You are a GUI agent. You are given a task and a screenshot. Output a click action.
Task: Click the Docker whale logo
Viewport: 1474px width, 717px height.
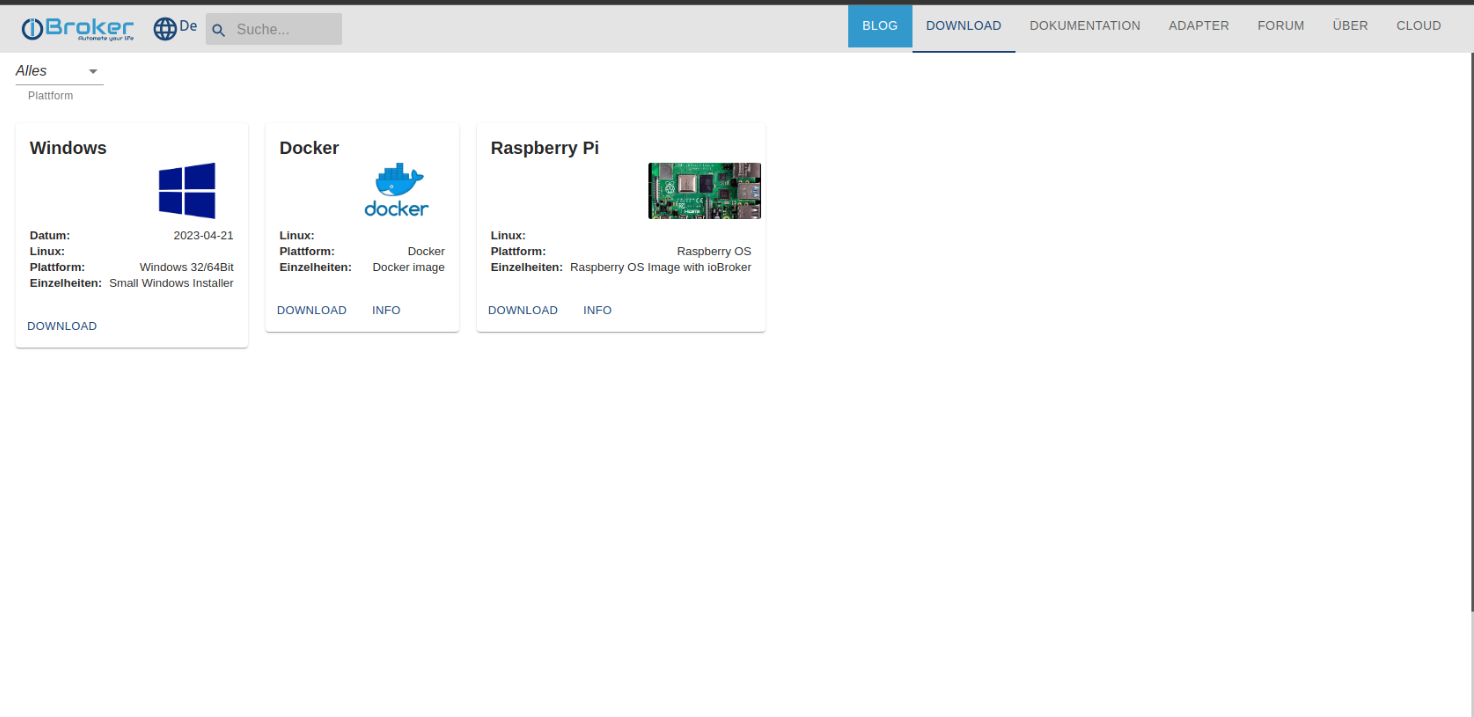coord(397,190)
